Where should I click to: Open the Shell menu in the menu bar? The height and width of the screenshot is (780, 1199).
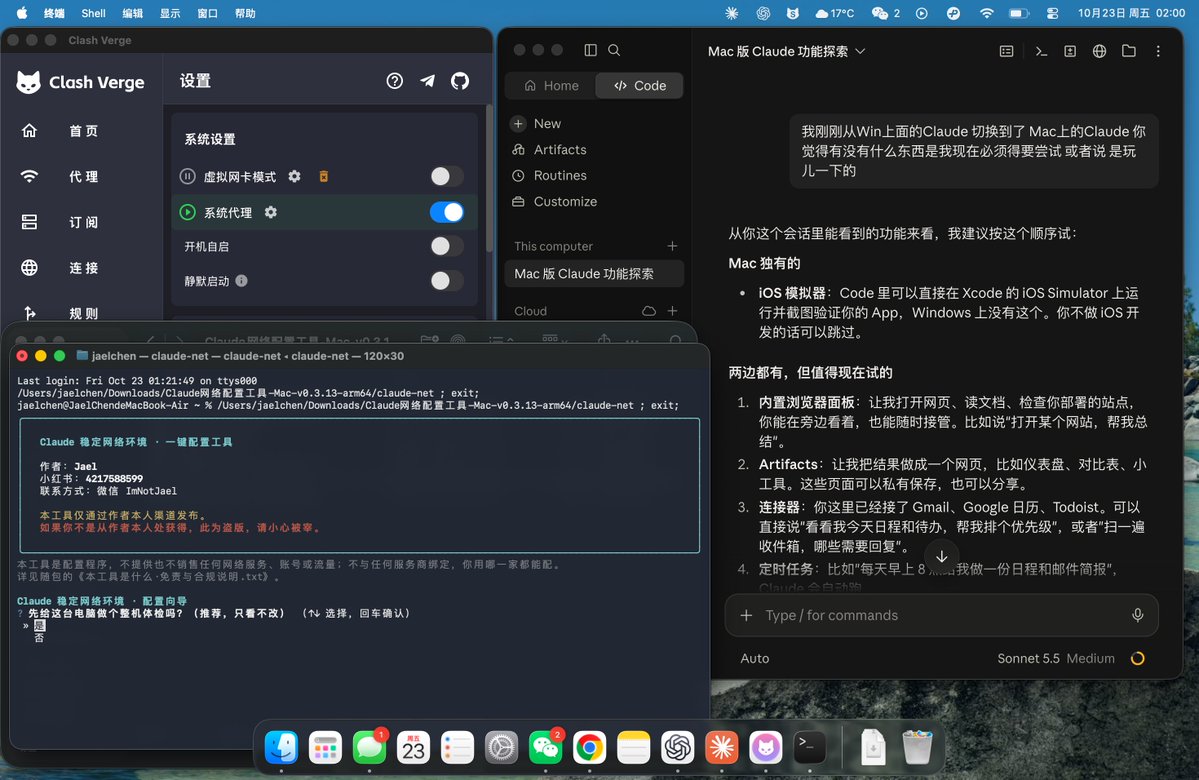coord(93,13)
